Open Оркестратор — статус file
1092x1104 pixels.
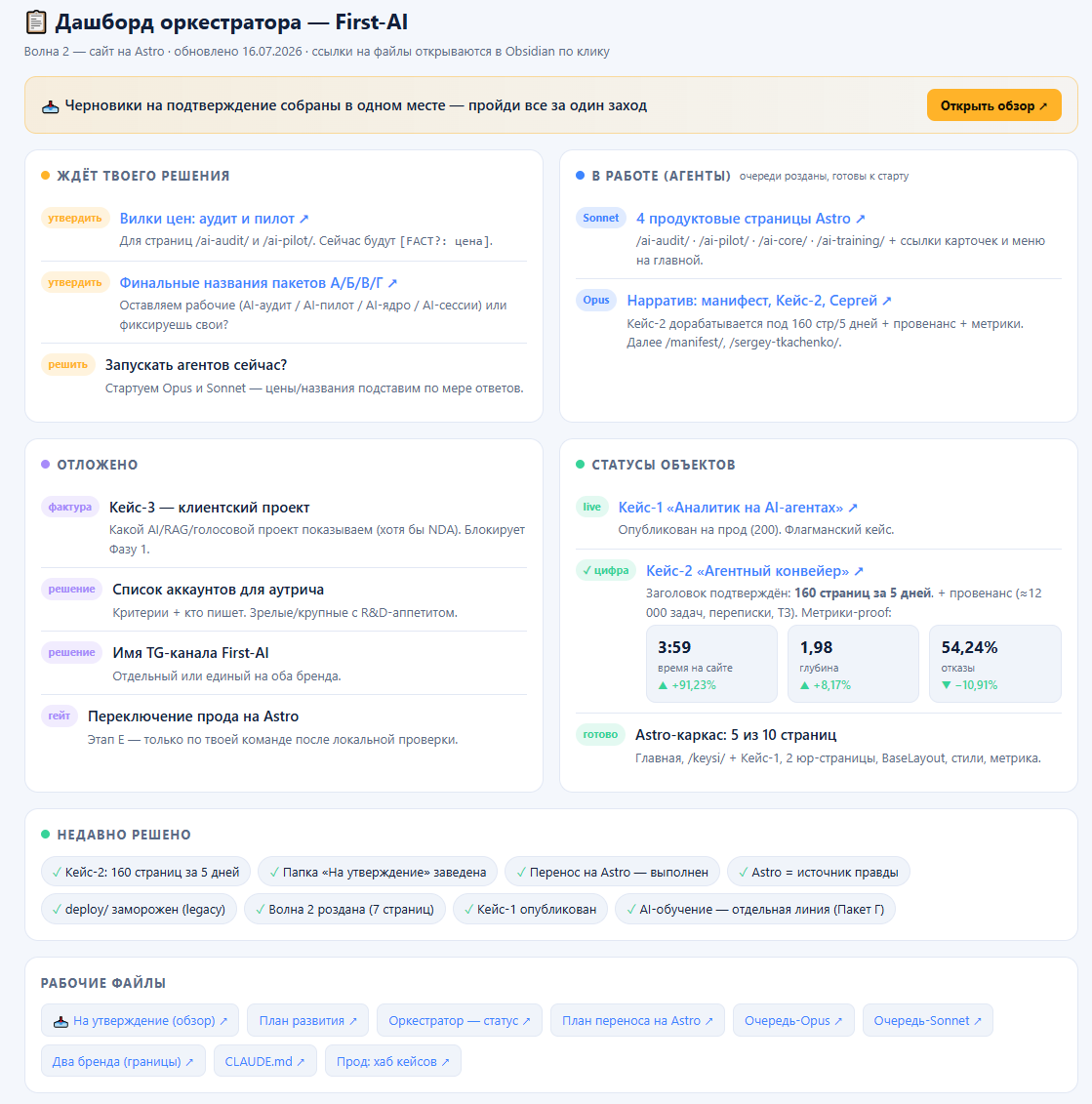click(x=459, y=1021)
